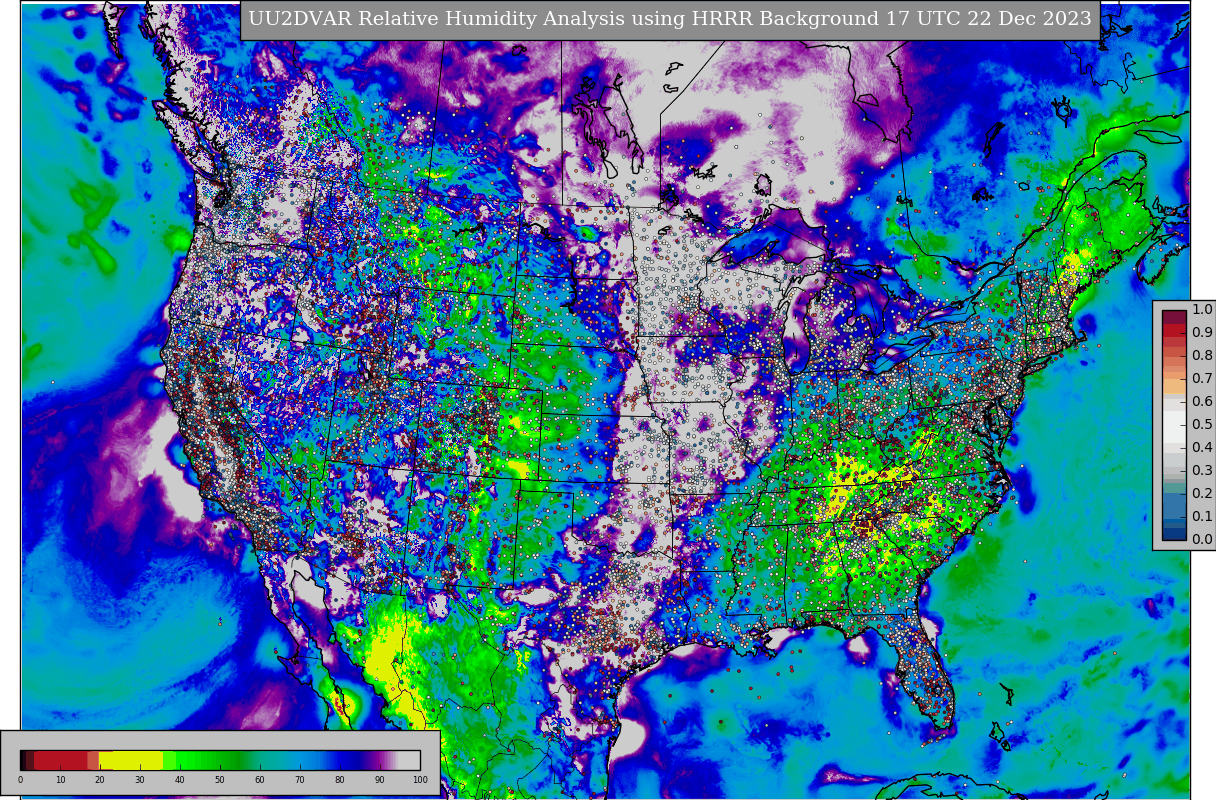Click the 60 tick label on humidity colorbar
The height and width of the screenshot is (800, 1216).
coord(260,780)
